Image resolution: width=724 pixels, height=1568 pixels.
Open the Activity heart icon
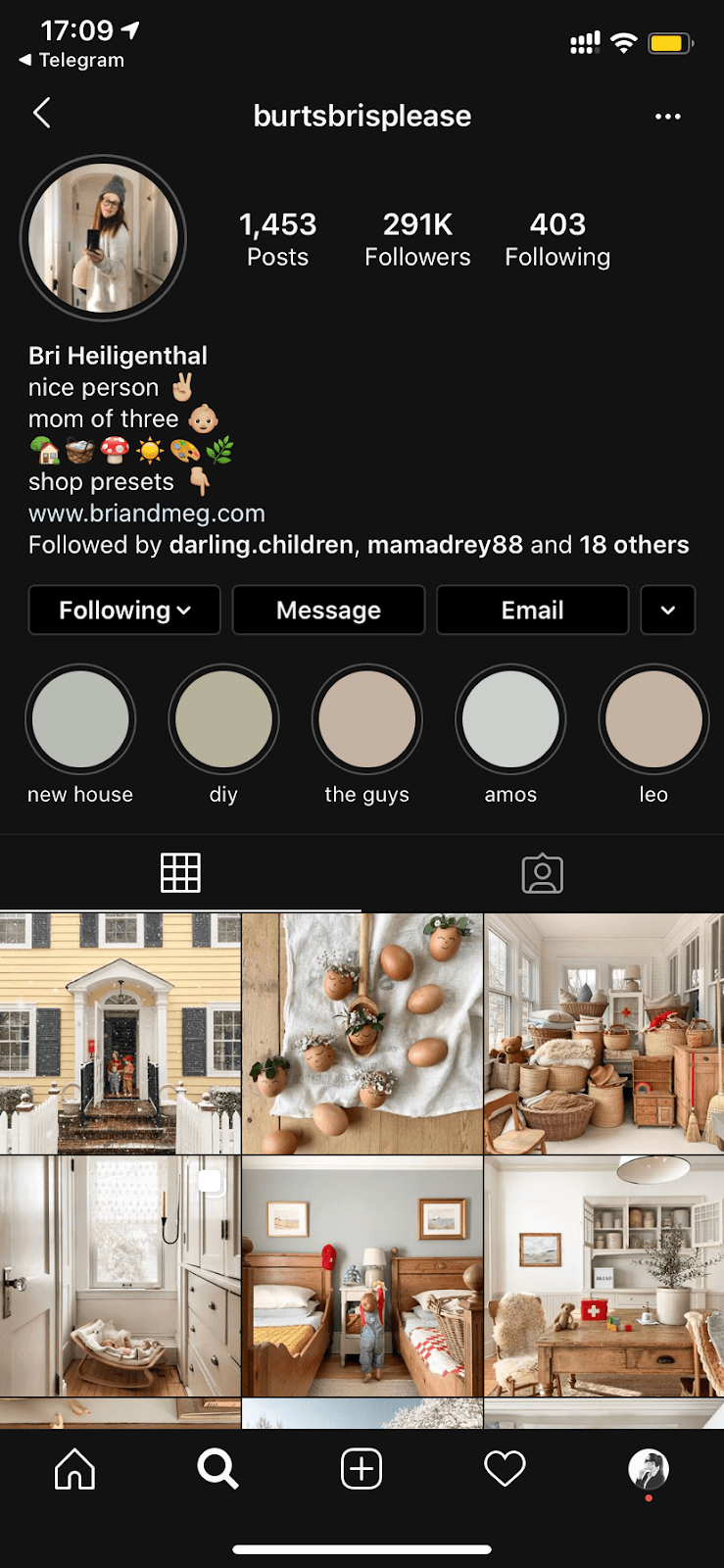pyautogui.click(x=506, y=1469)
